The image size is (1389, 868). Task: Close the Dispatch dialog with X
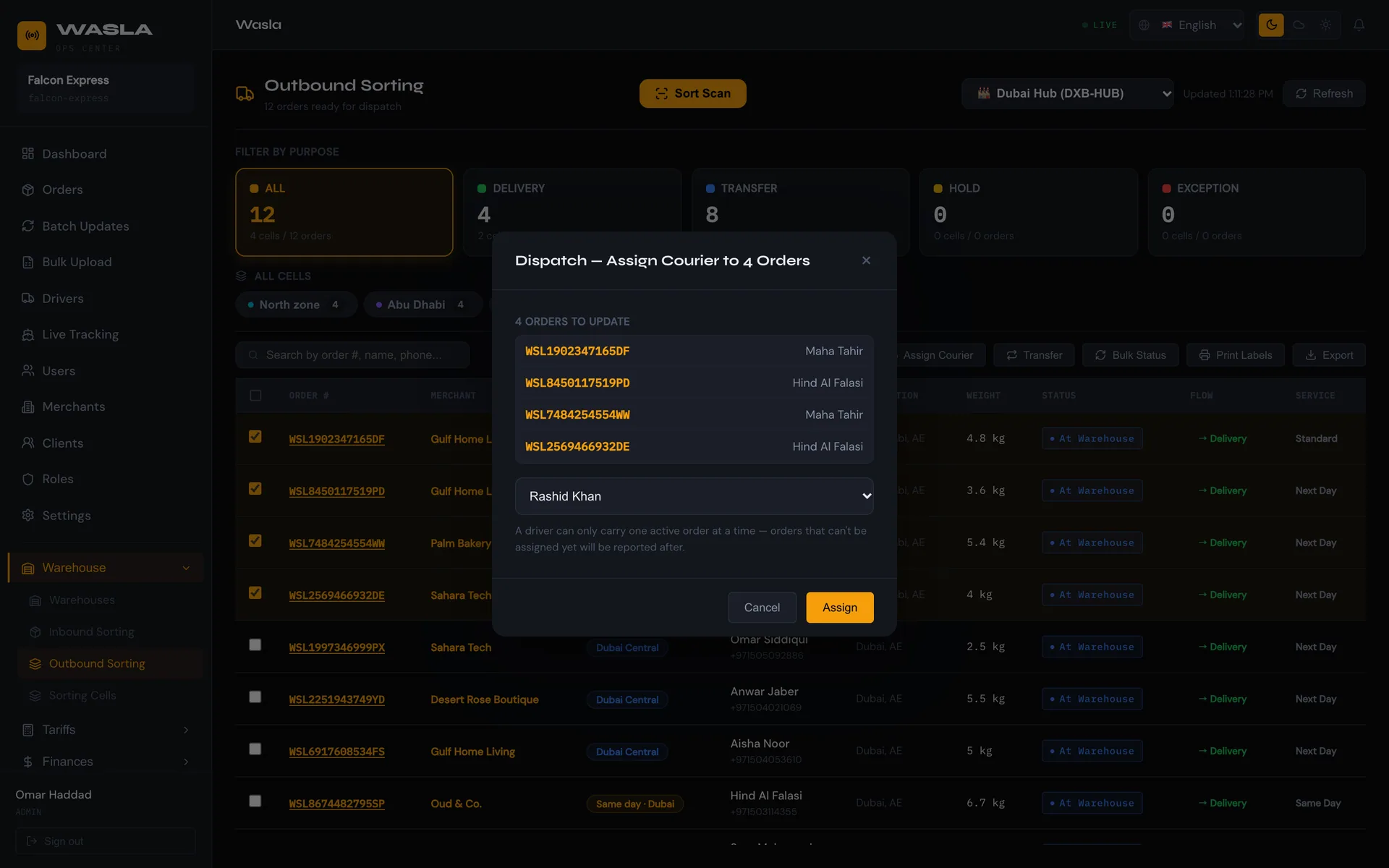tap(866, 260)
